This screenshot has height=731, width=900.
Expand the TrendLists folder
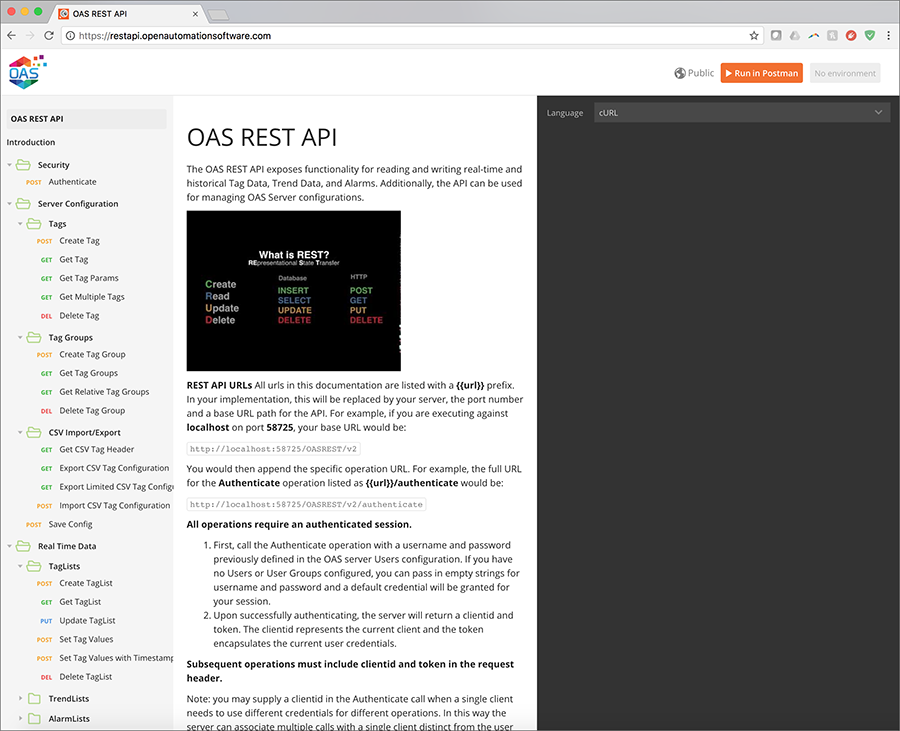pyautogui.click(x=20, y=699)
